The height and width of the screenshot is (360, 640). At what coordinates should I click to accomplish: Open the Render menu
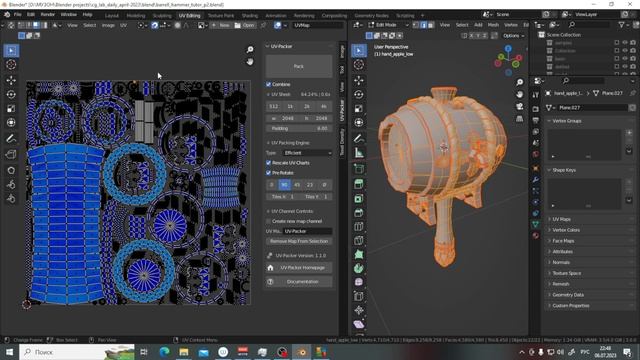pyautogui.click(x=48, y=15)
